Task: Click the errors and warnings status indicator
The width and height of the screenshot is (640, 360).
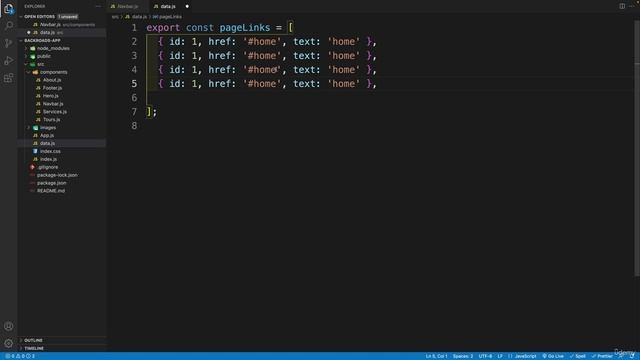Action: (x=20, y=356)
